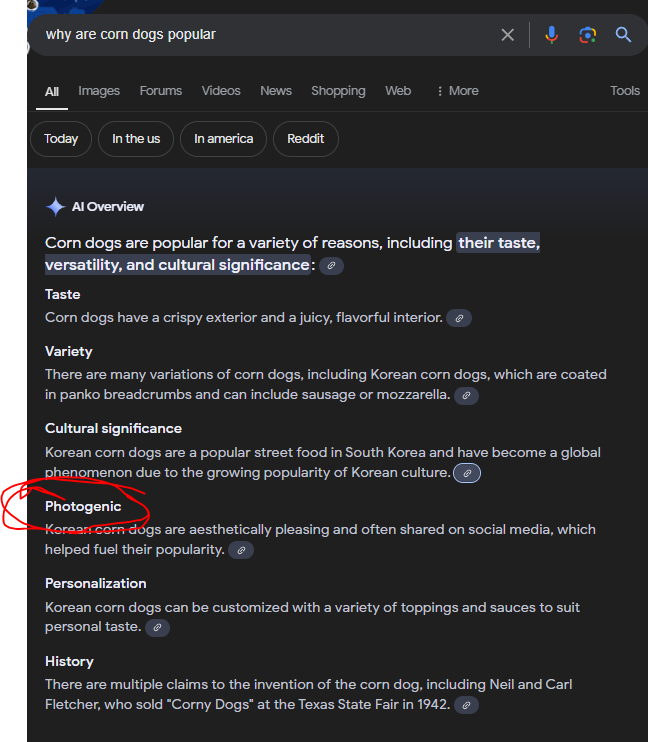The height and width of the screenshot is (742, 648).
Task: Switch to the Images tab
Action: (x=99, y=91)
